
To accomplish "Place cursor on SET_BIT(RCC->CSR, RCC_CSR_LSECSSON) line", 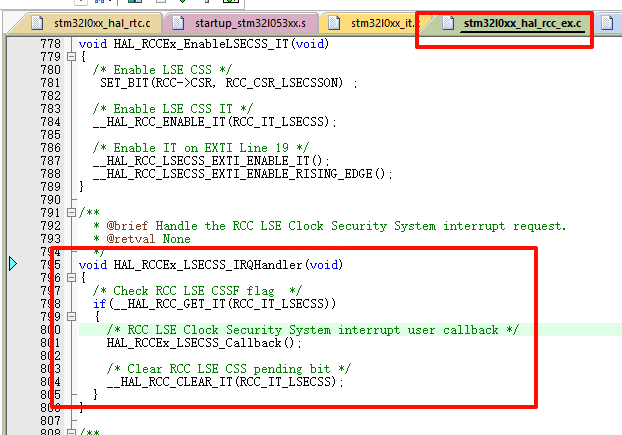I will tap(229, 83).
